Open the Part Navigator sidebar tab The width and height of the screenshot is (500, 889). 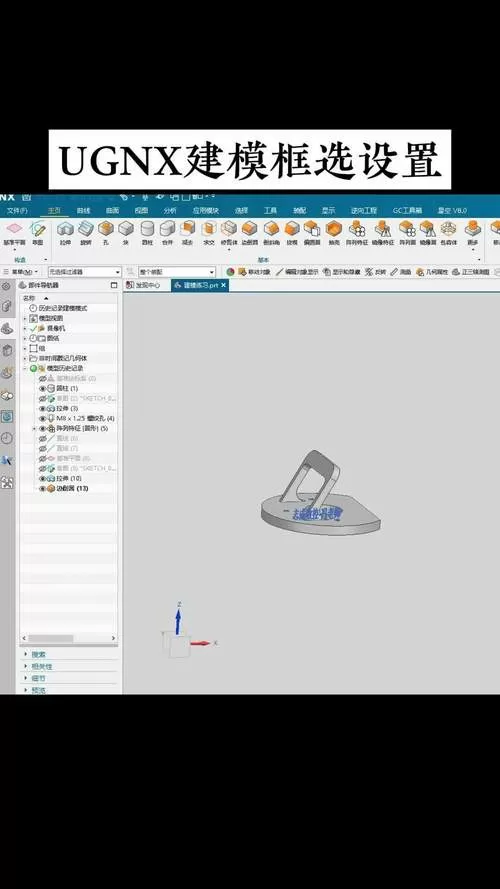coord(7,328)
